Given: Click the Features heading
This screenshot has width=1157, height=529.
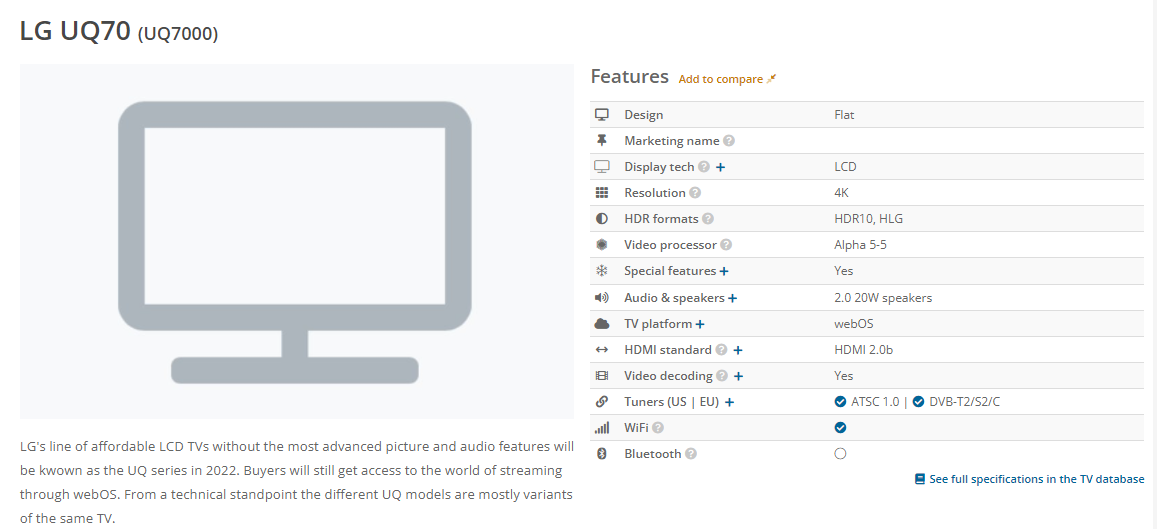Looking at the screenshot, I should pos(629,77).
